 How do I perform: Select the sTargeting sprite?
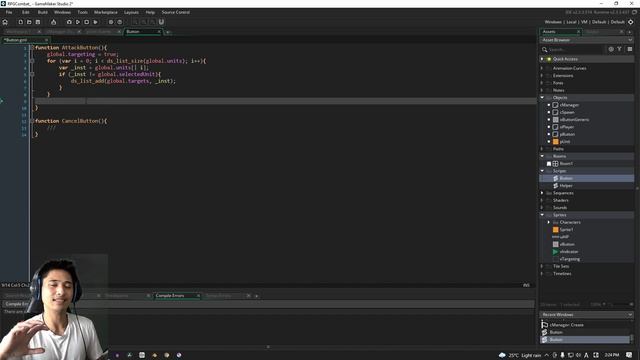pos(570,259)
